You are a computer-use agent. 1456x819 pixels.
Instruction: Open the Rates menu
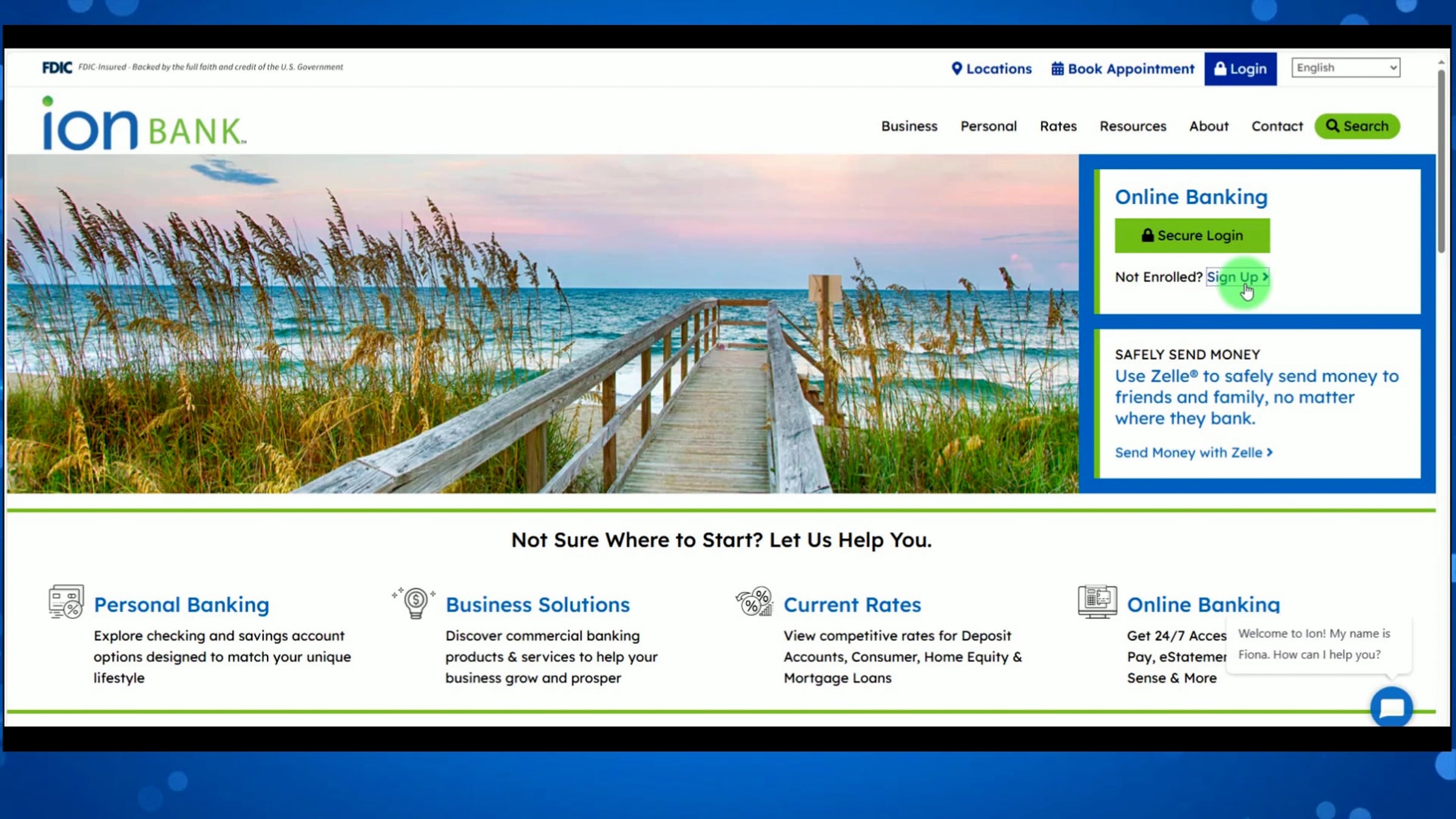coord(1058,126)
